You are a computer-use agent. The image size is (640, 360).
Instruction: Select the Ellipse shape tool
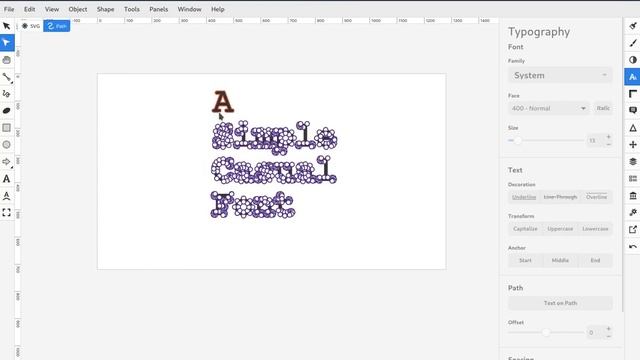click(7, 144)
